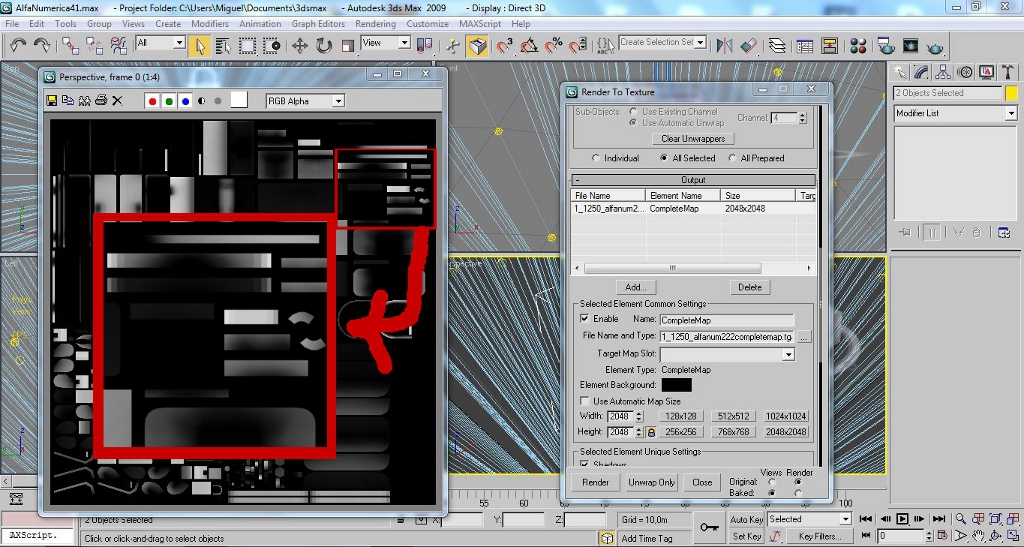Set the map size to 1024x1024
The width and height of the screenshot is (1024, 547).
[787, 416]
